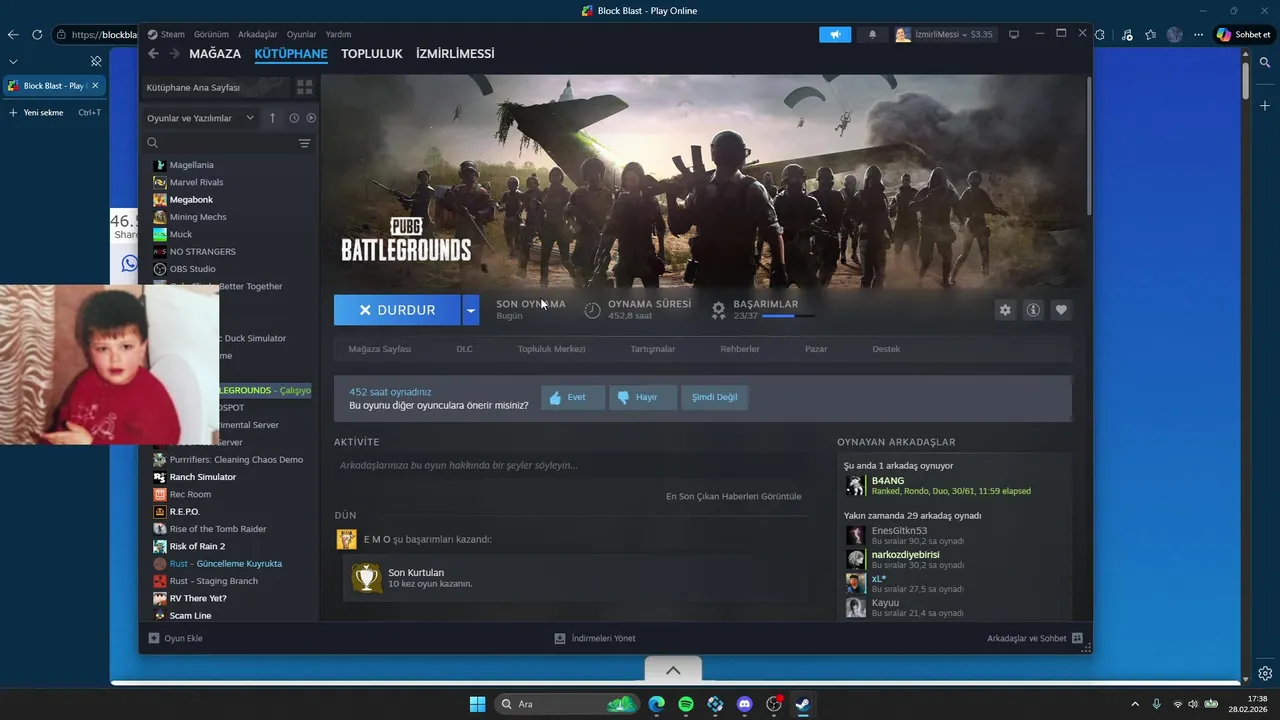
Task: Open Mağaza Sayfası game link
Action: pos(379,349)
